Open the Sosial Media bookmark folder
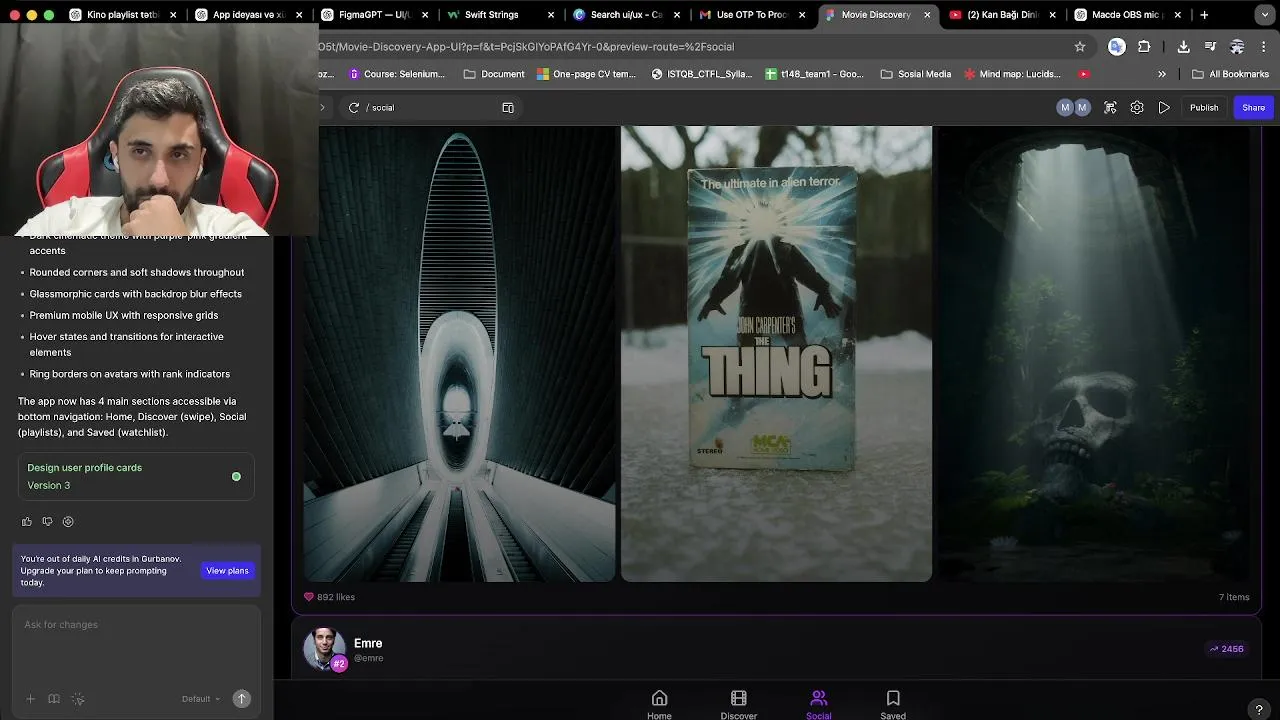The height and width of the screenshot is (720, 1280). click(x=915, y=74)
